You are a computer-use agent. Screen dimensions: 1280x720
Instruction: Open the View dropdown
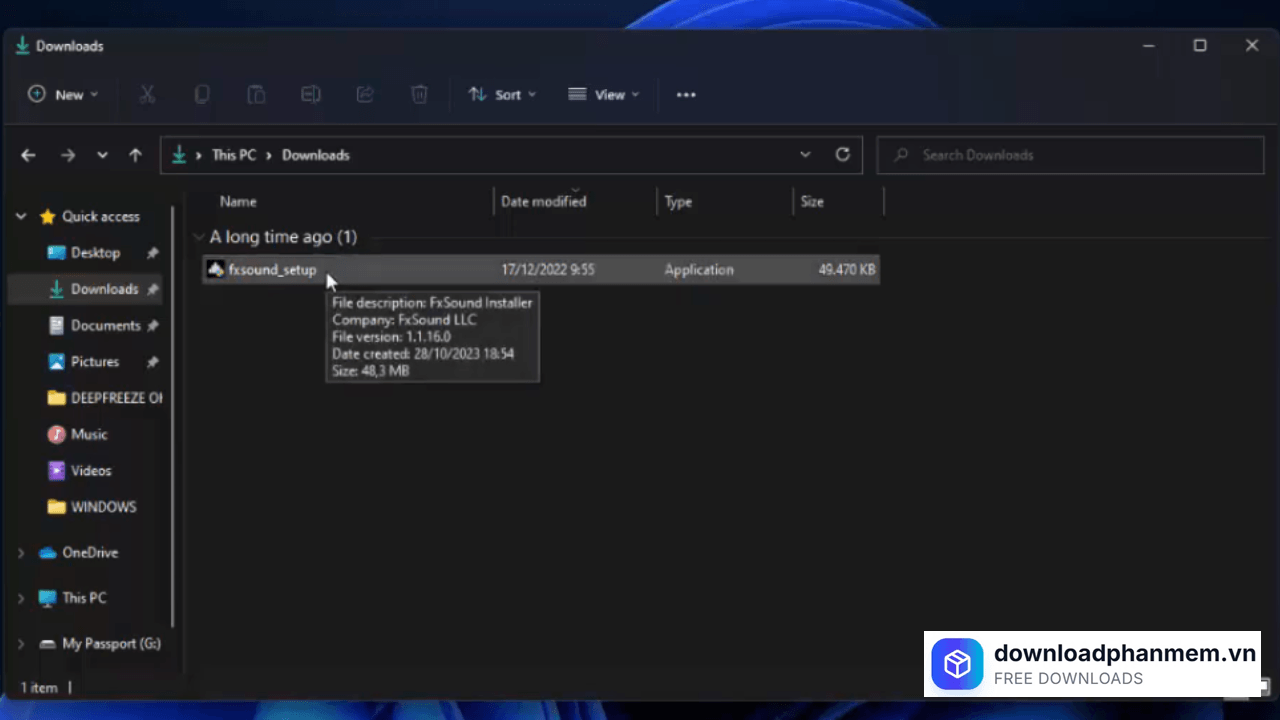click(604, 94)
